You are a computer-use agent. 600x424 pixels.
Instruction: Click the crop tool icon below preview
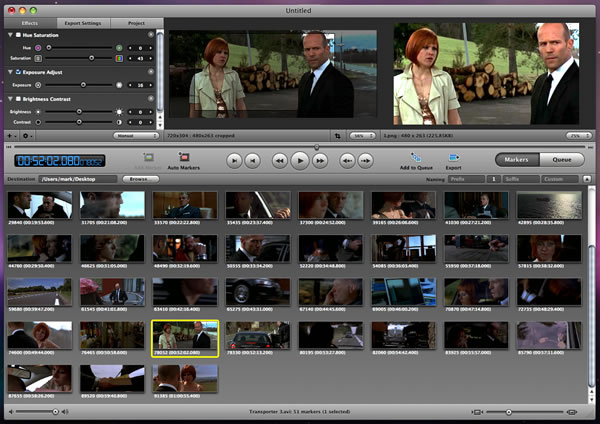(338, 136)
